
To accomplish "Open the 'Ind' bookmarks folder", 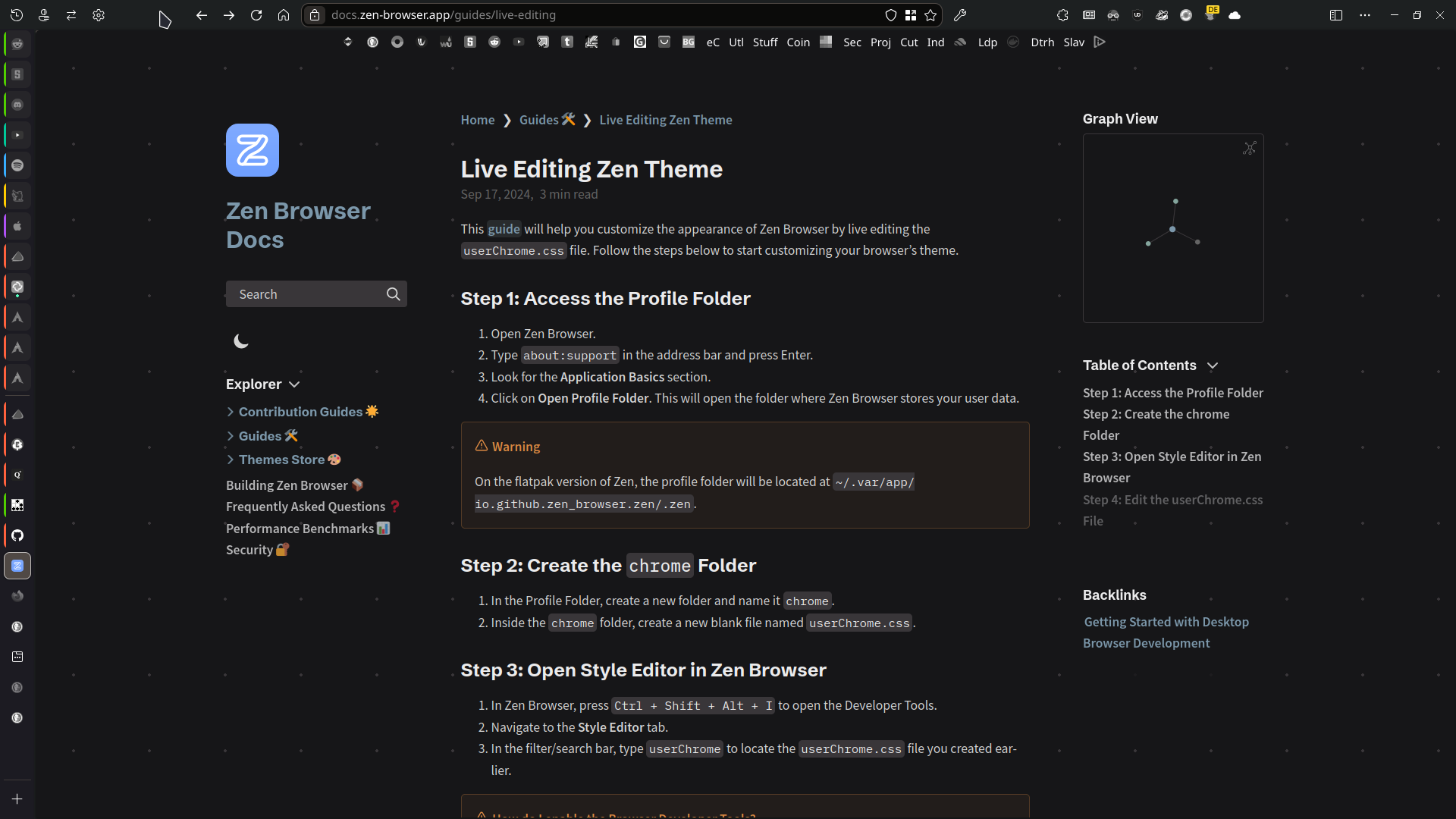I will click(x=936, y=42).
